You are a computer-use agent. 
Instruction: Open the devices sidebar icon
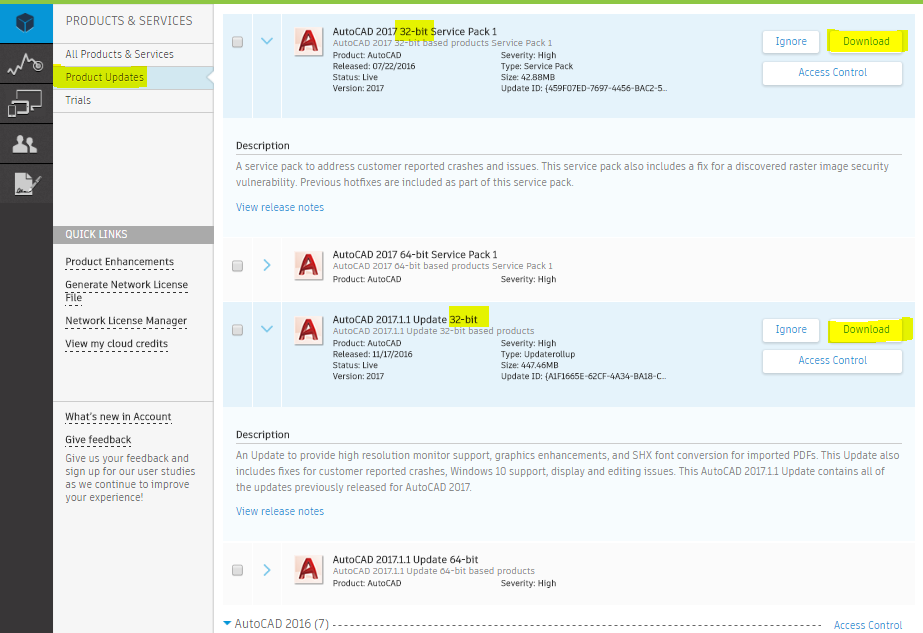click(25, 104)
